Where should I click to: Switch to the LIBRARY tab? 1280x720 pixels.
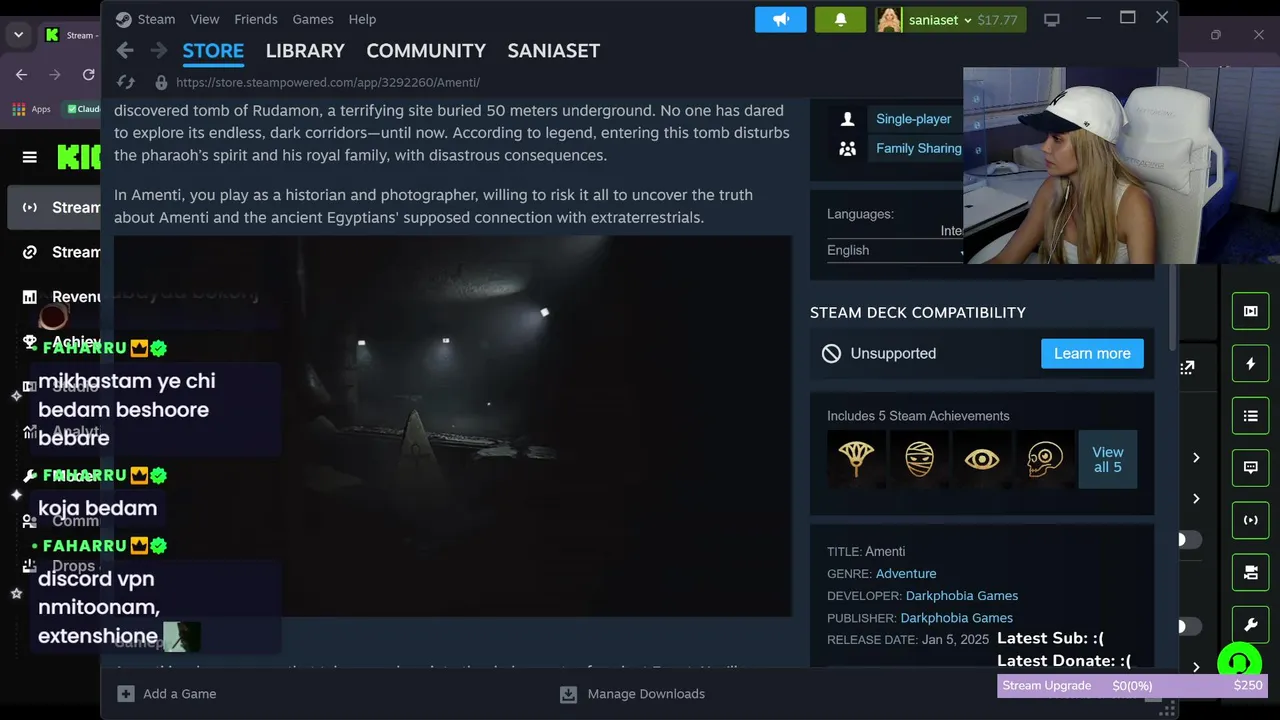(305, 51)
